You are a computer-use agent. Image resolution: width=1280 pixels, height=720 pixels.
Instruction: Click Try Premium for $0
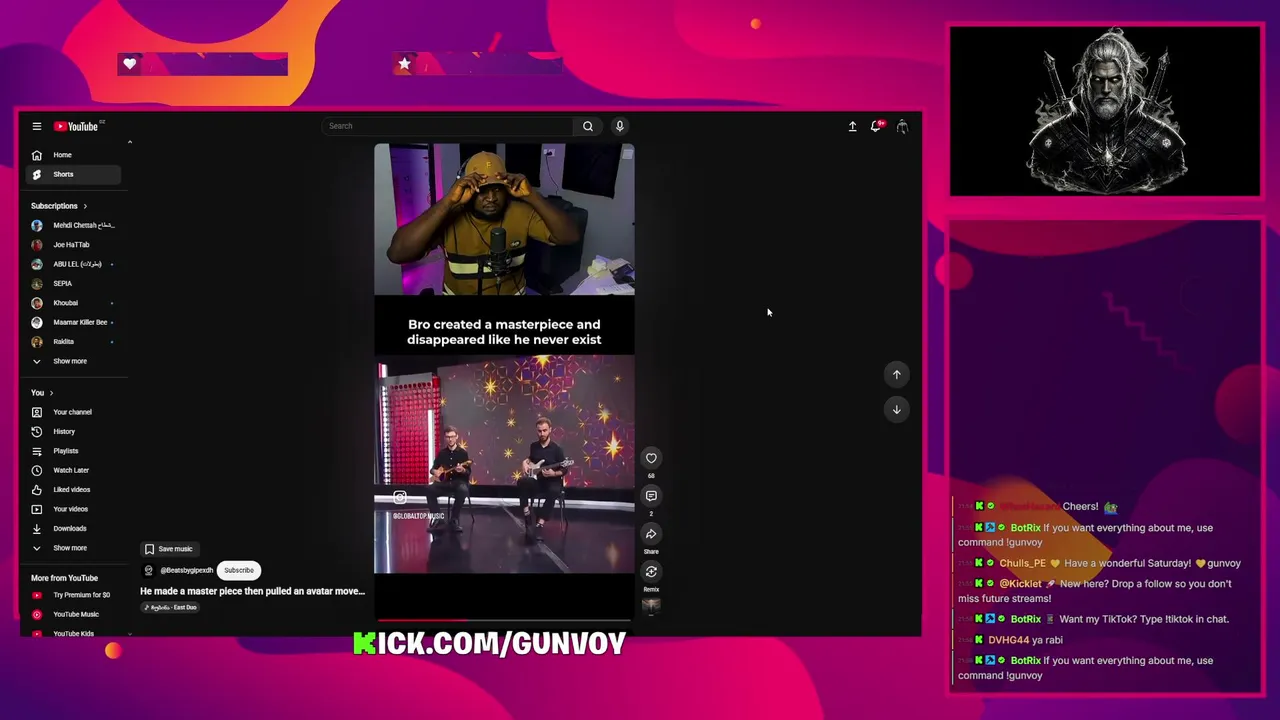(75, 595)
